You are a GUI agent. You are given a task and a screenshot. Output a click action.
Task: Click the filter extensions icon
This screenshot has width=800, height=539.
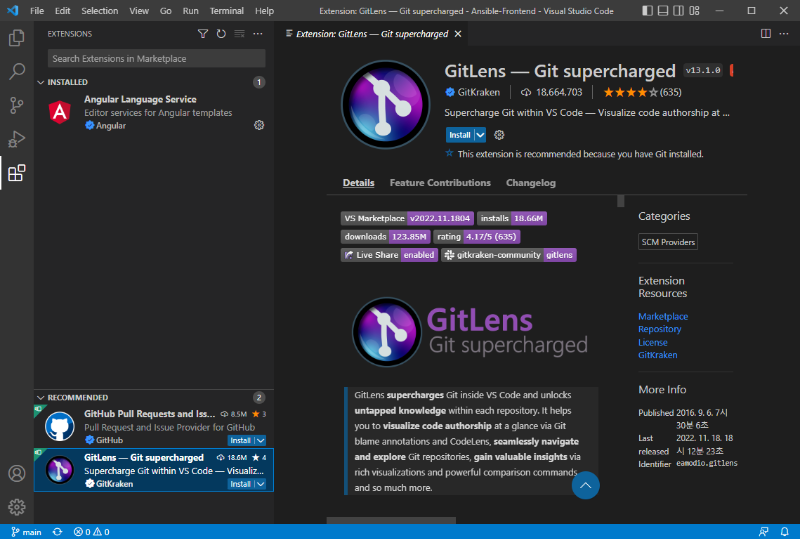coord(203,34)
